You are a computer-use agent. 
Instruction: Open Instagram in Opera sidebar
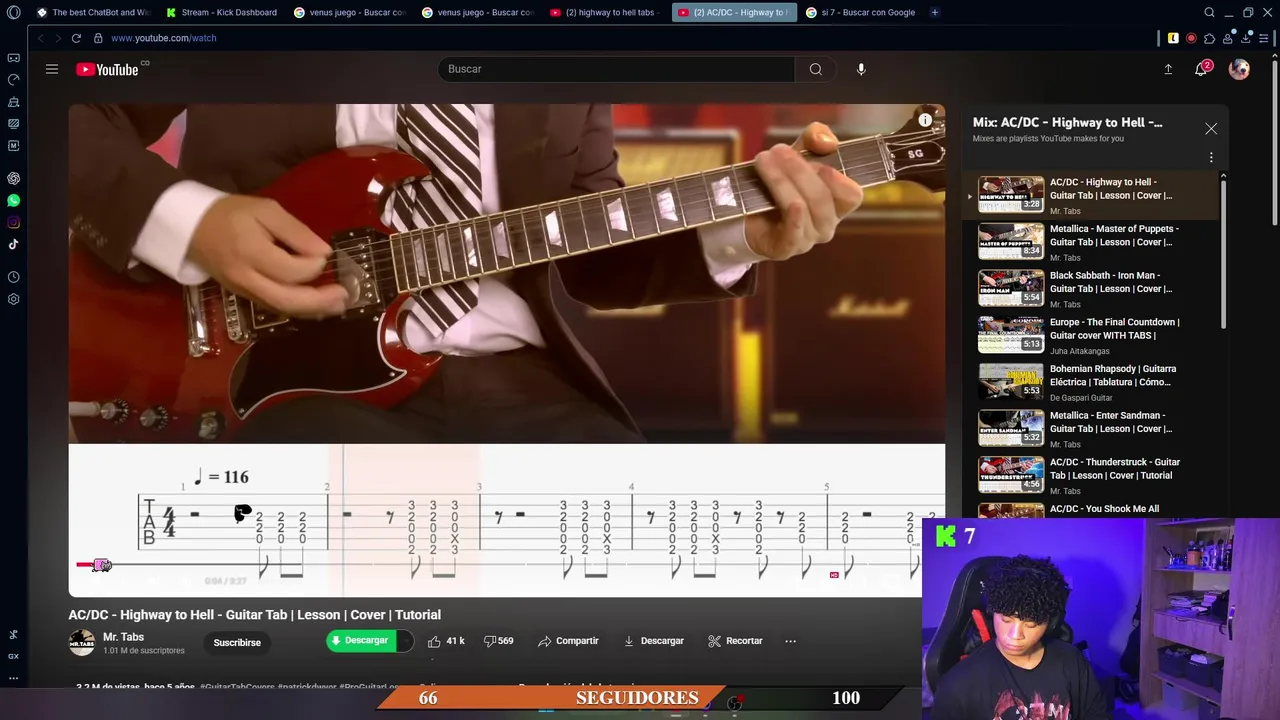(x=13, y=222)
